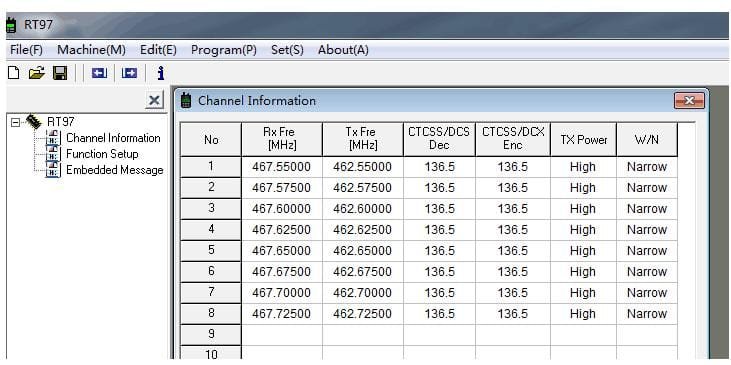Close the Channel Information window
The image size is (731, 365).
click(689, 101)
